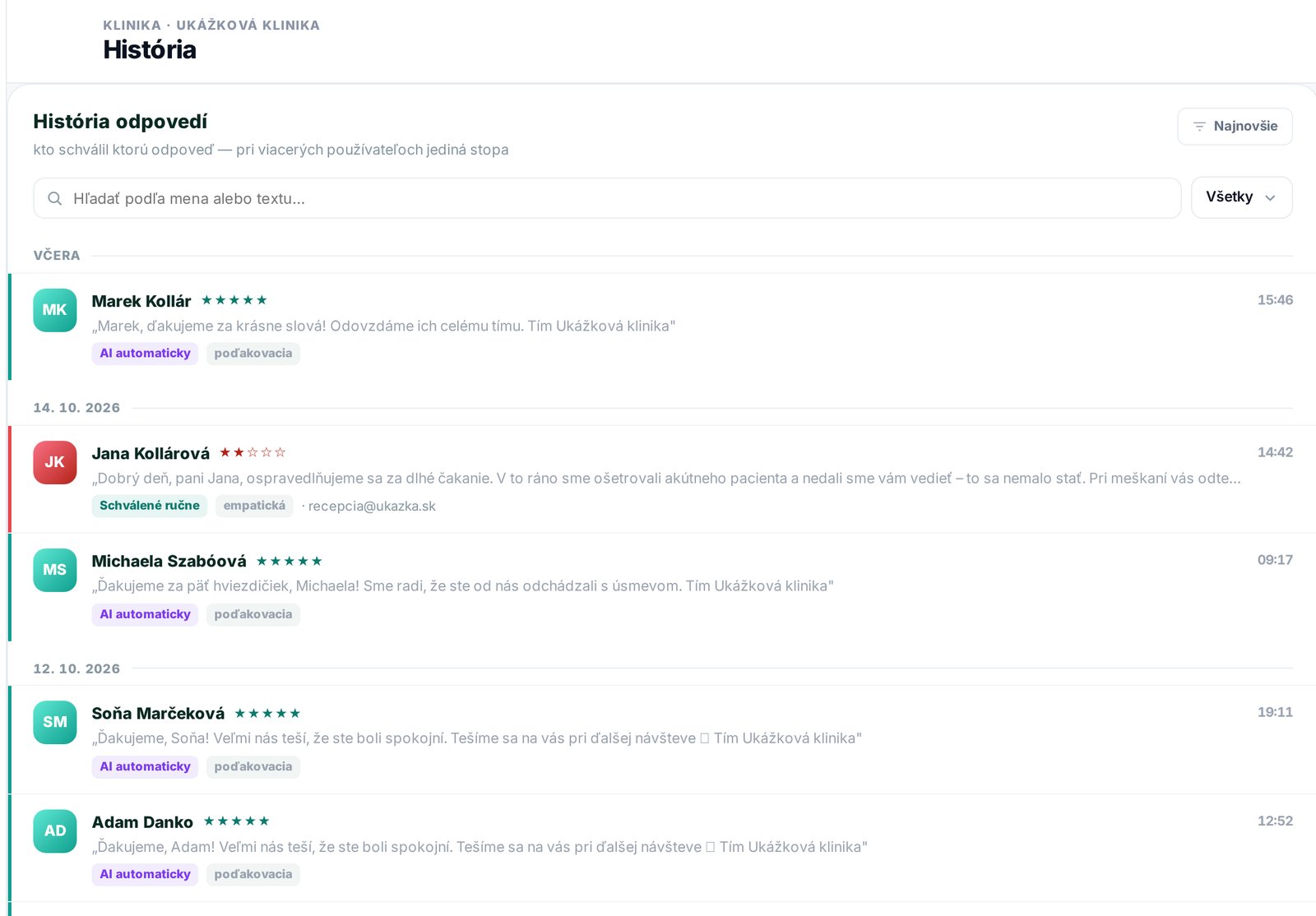The width and height of the screenshot is (1316, 916).
Task: Click poďakovacia tag on Michaela Szabóová
Action: [x=253, y=614]
